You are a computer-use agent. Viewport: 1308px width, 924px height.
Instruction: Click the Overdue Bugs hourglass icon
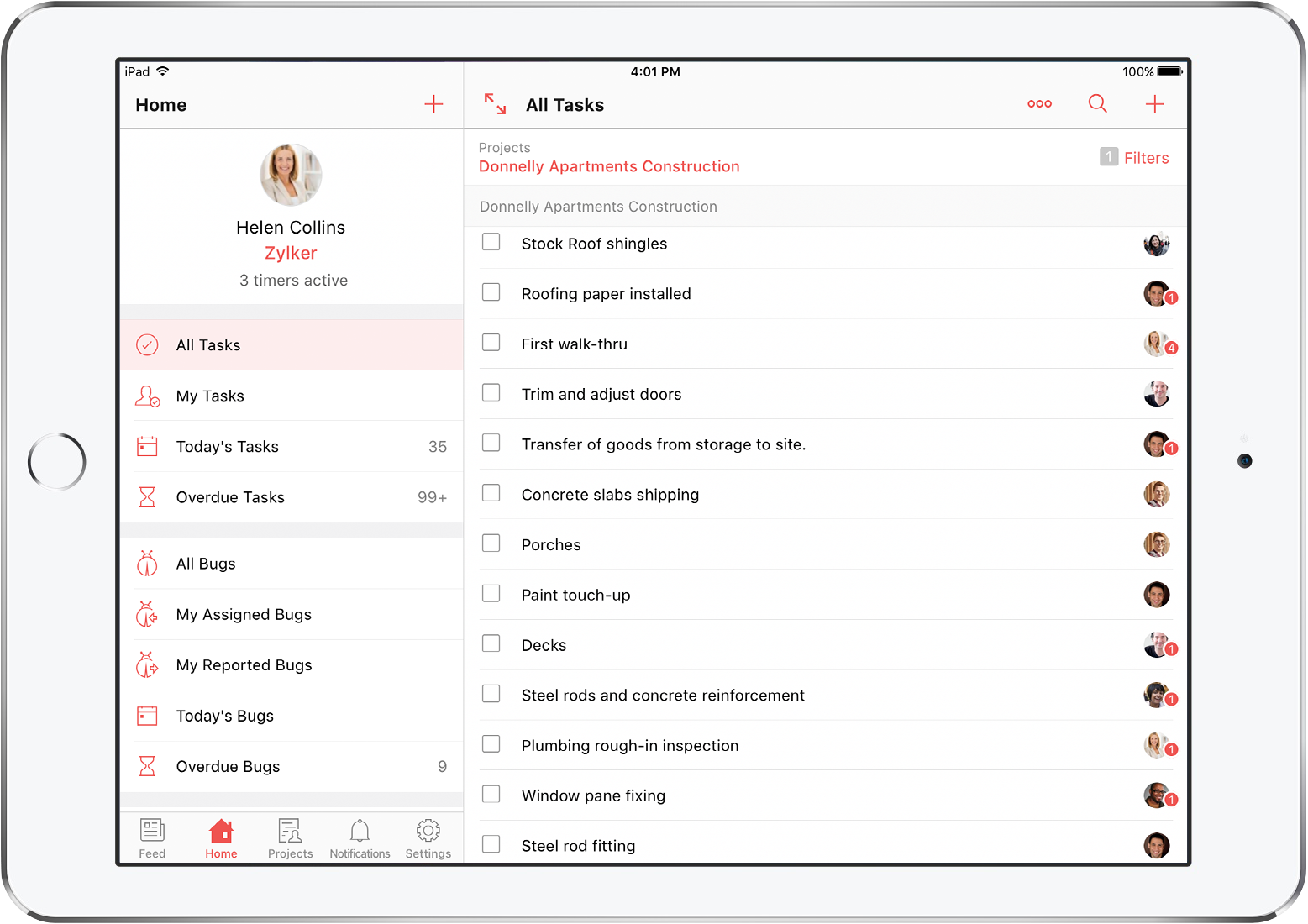[147, 766]
